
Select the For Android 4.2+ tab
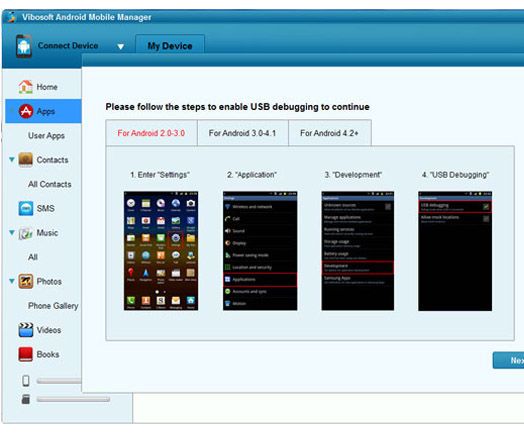click(x=330, y=133)
